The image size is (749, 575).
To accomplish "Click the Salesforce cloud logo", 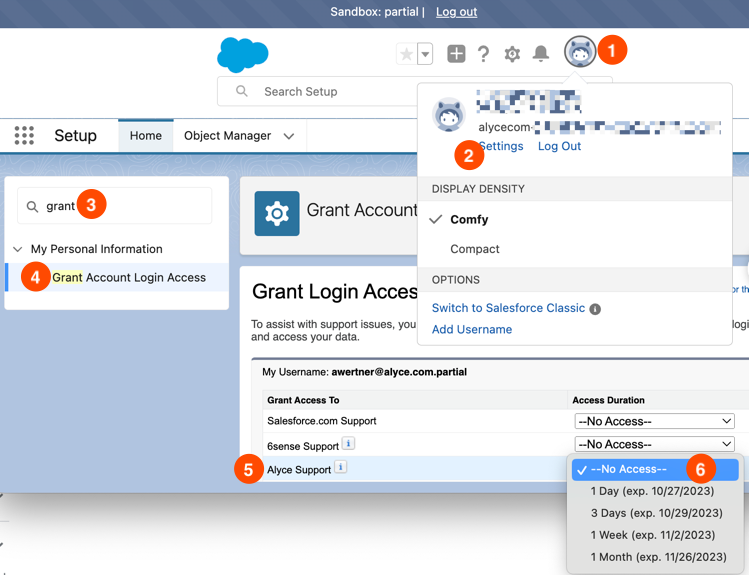I will click(x=243, y=55).
